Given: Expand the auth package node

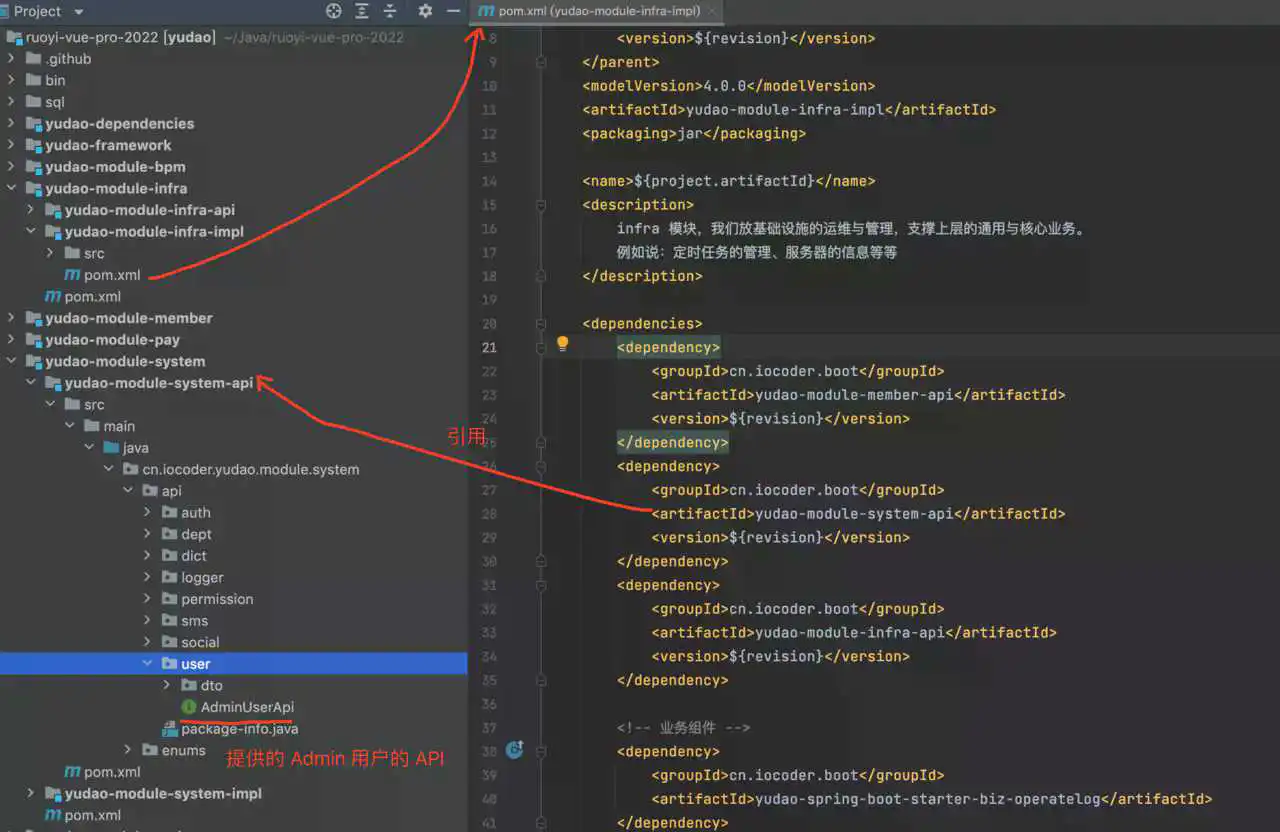Looking at the screenshot, I should pos(148,513).
